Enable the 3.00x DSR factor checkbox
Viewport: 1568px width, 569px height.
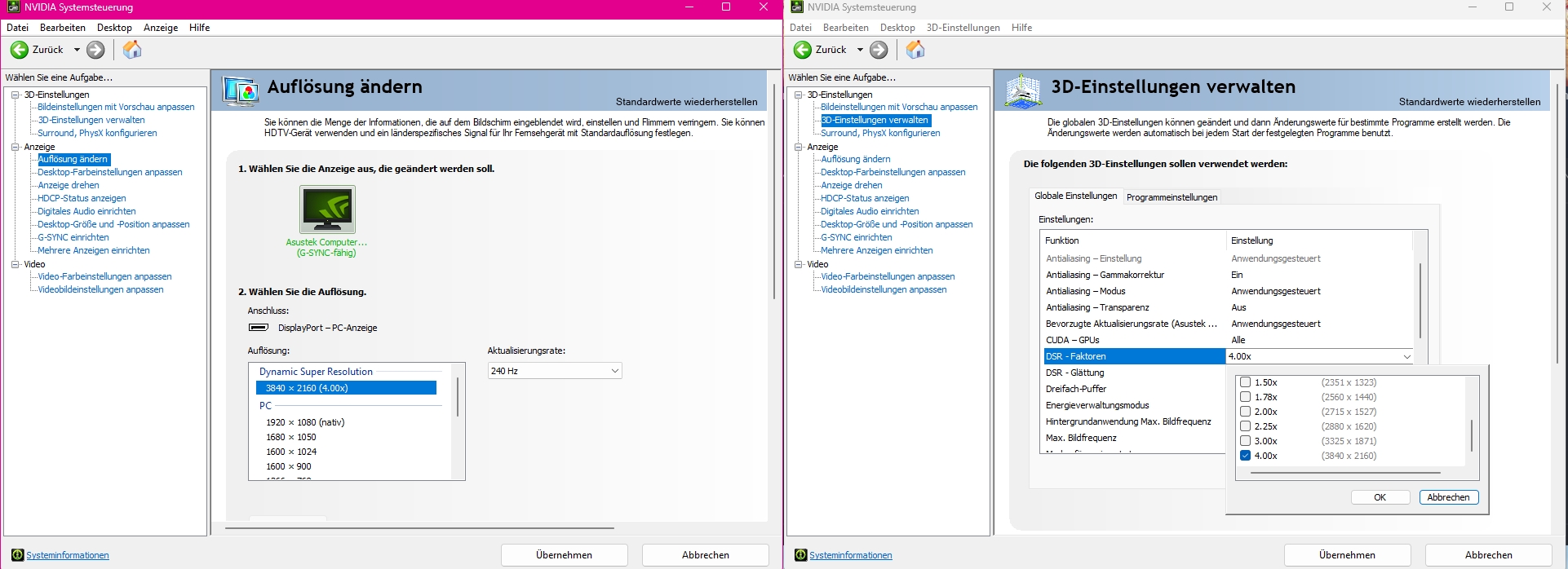pos(1245,441)
